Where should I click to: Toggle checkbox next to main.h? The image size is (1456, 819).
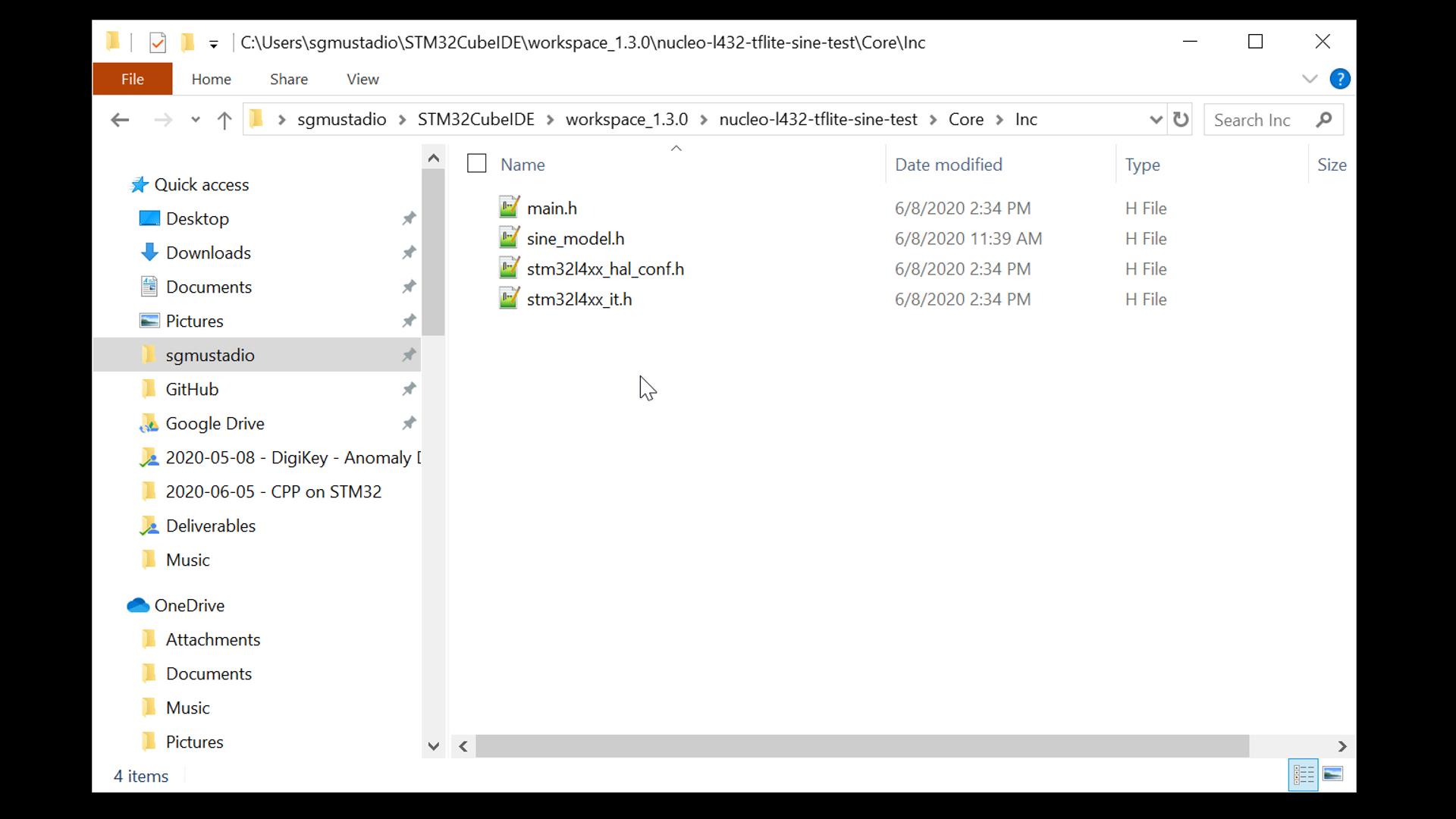point(477,207)
